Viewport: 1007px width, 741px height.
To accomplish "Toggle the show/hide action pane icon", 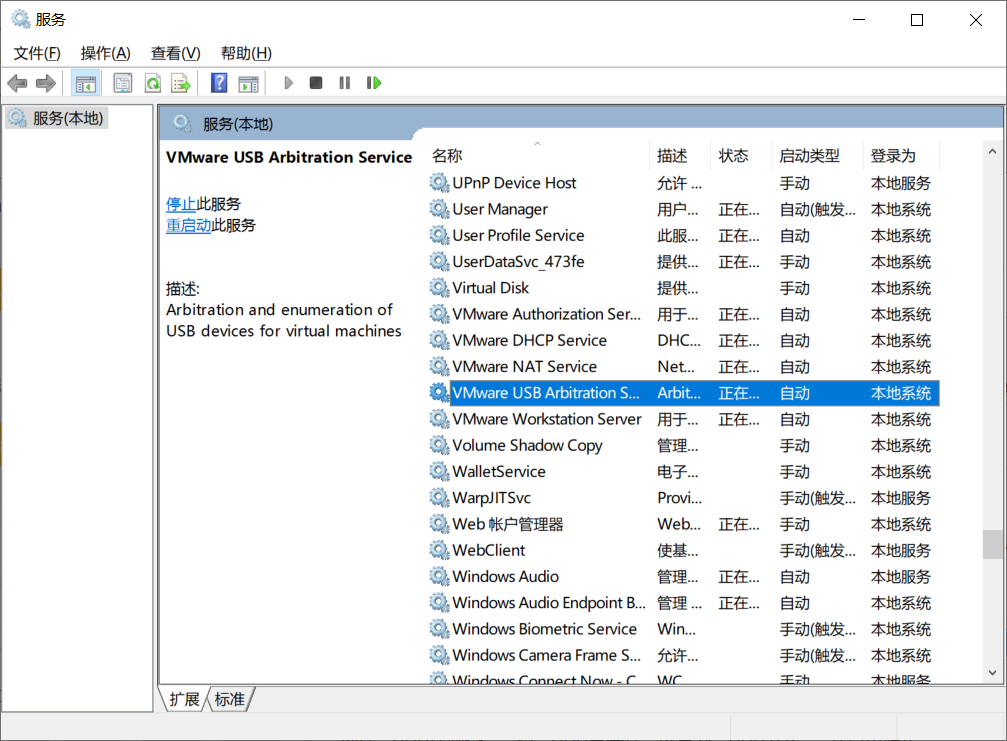I will (x=248, y=83).
